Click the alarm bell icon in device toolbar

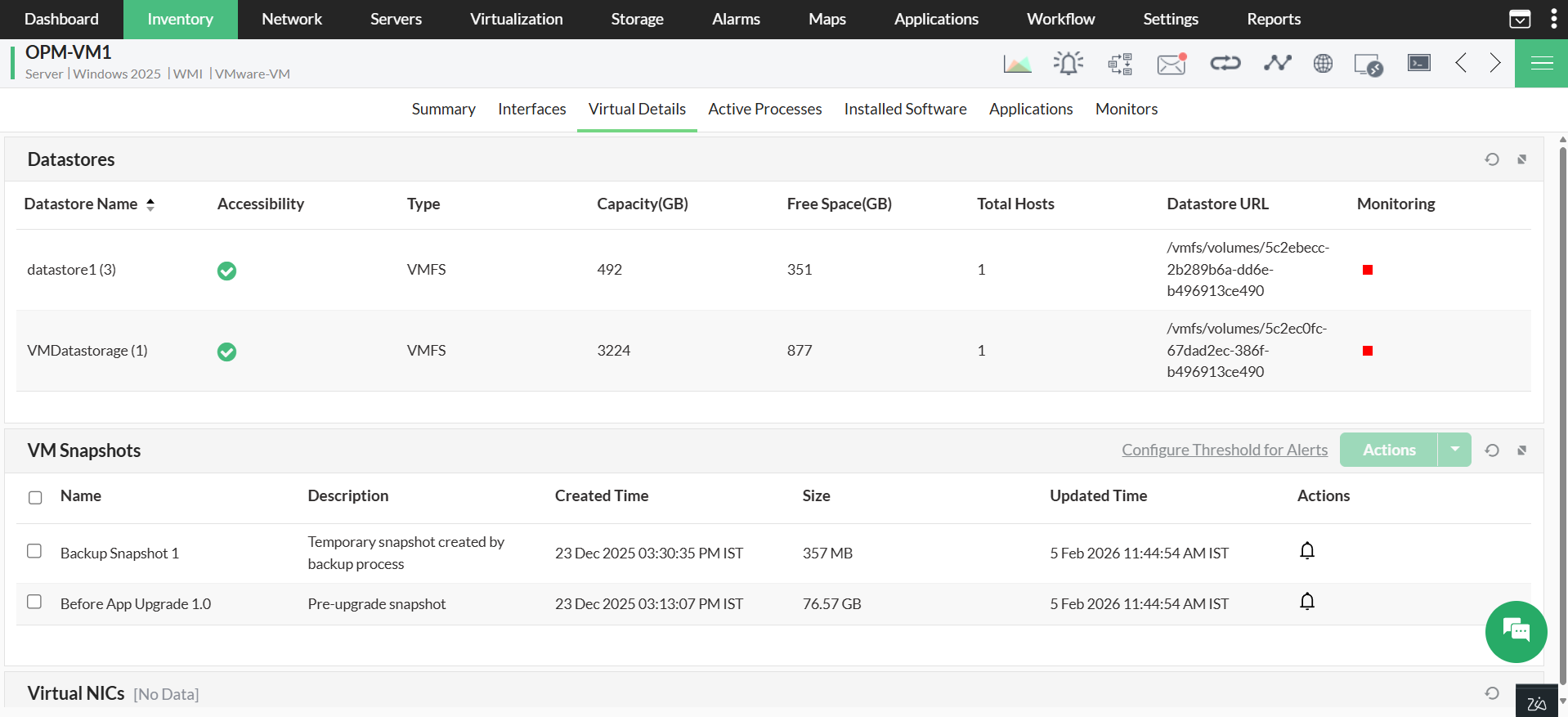(x=1068, y=63)
